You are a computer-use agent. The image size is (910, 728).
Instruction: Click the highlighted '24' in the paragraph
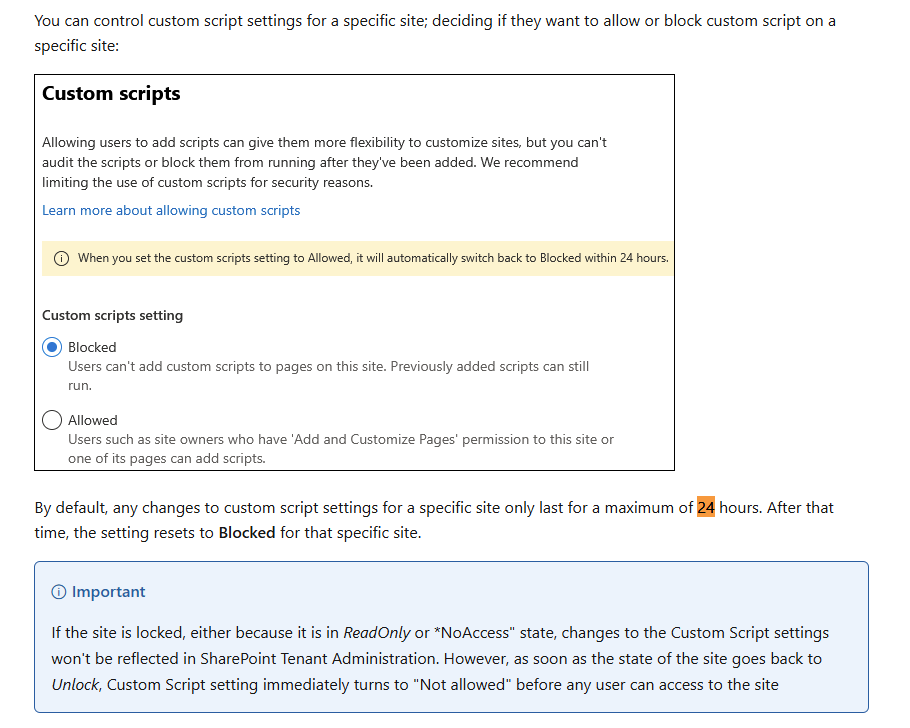tap(706, 507)
